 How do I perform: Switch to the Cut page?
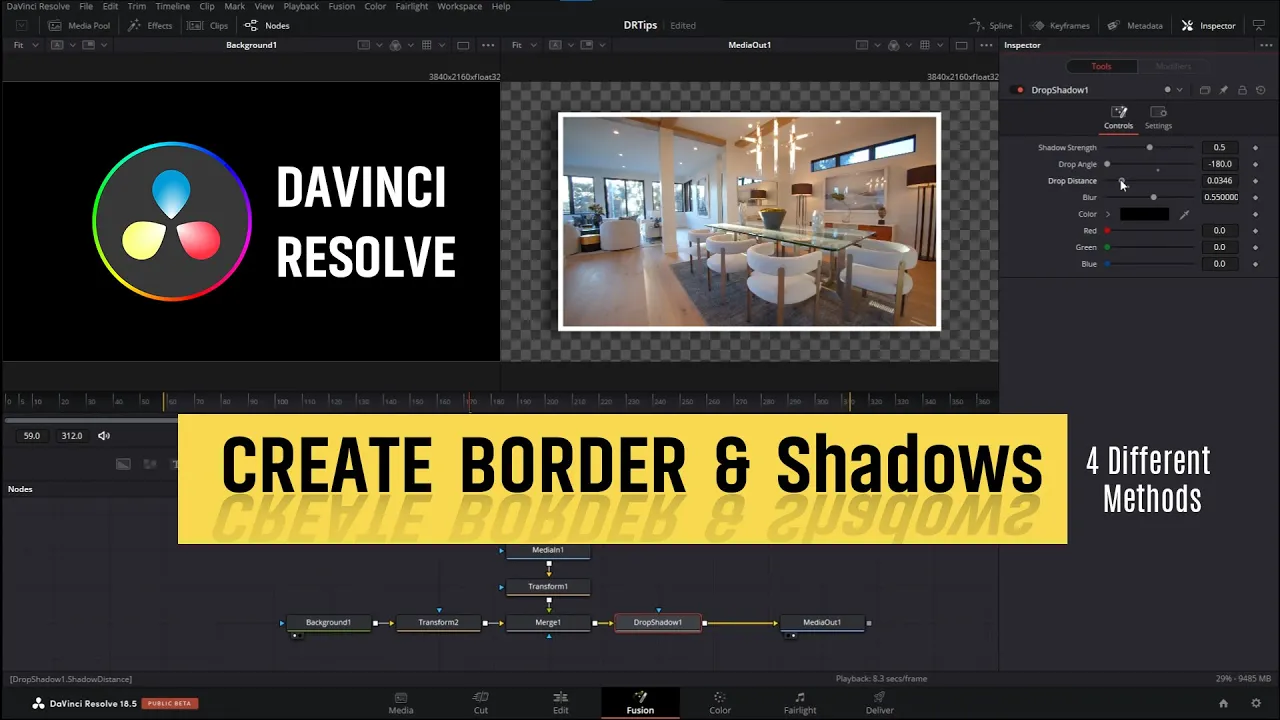coord(481,703)
